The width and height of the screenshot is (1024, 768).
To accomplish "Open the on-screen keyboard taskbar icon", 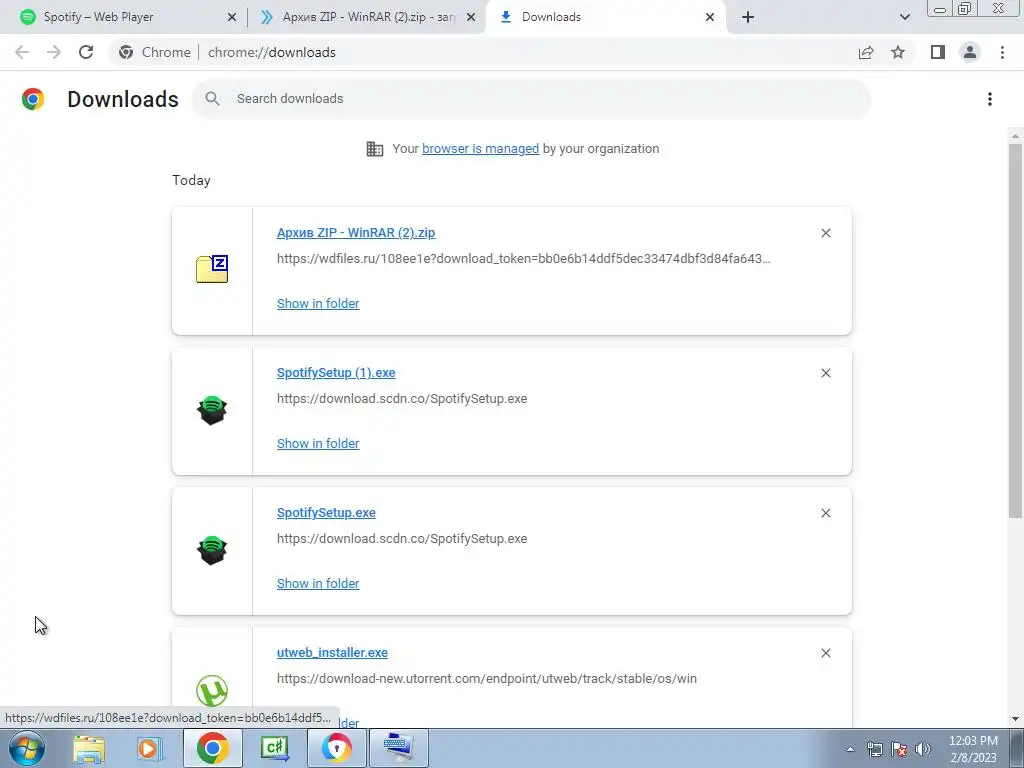I will point(399,748).
